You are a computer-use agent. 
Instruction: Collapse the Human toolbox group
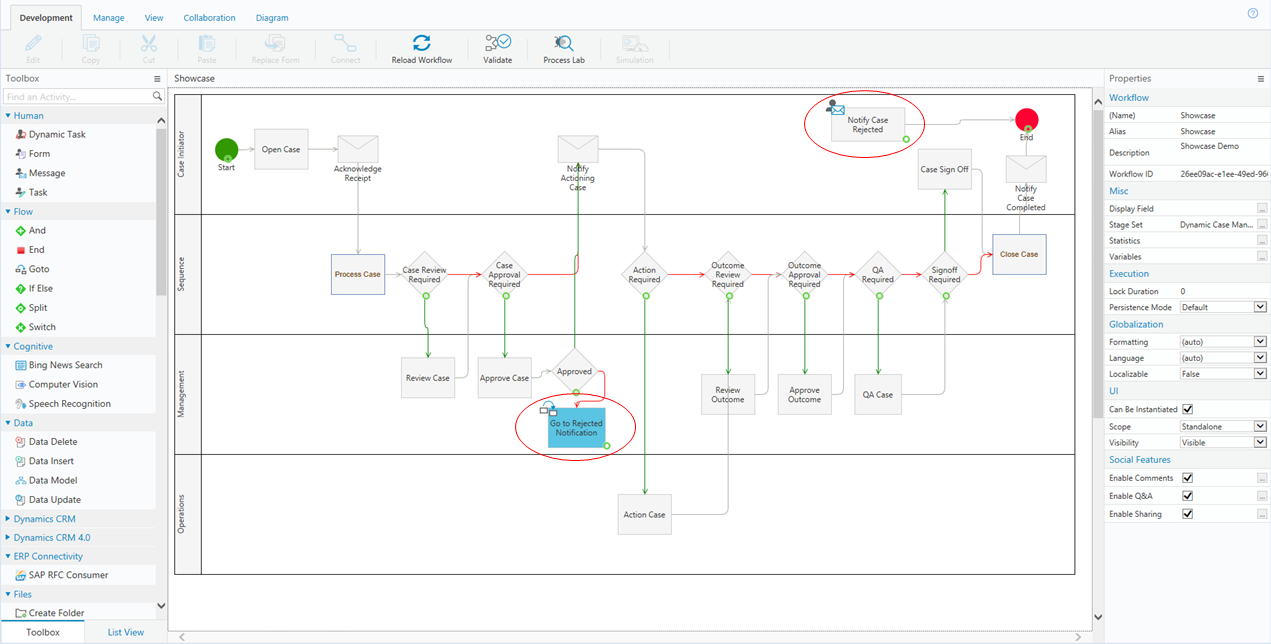pyautogui.click(x=8, y=116)
